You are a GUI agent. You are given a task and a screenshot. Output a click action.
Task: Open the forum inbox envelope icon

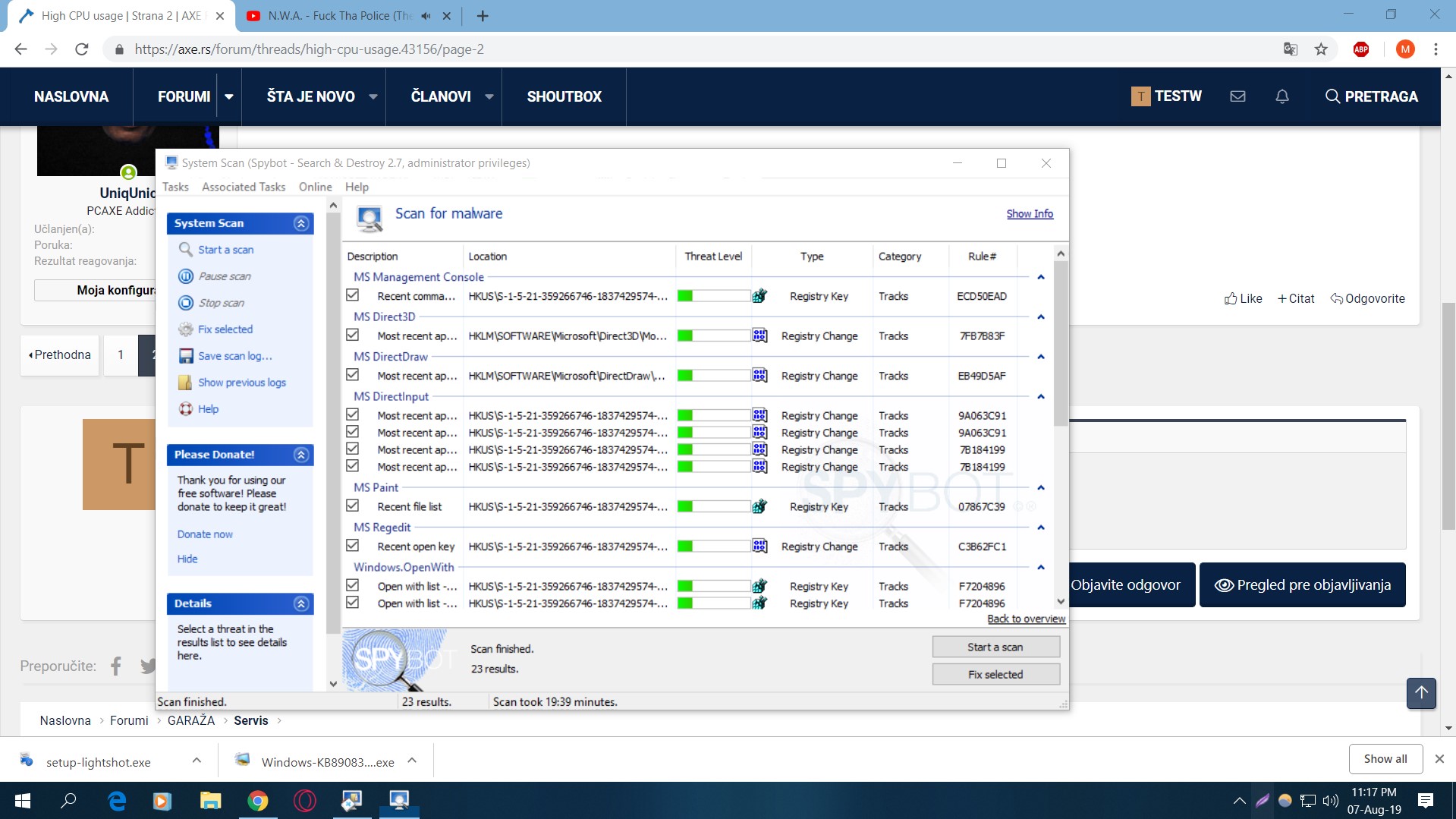pos(1237,96)
